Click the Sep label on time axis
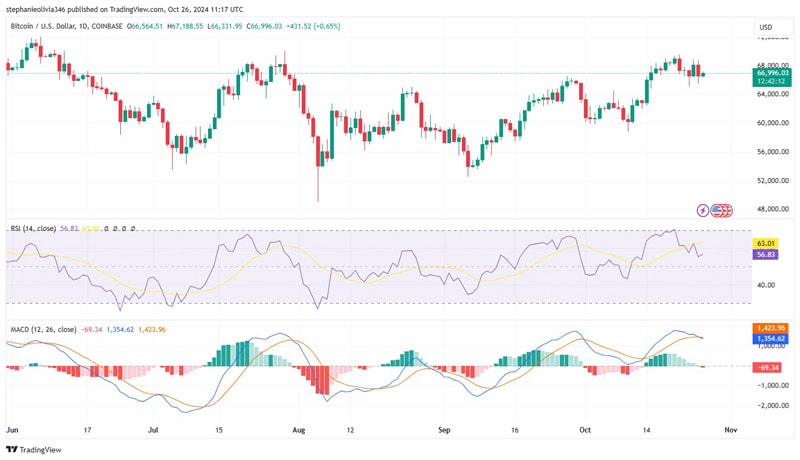The height and width of the screenshot is (460, 800). 444,430
